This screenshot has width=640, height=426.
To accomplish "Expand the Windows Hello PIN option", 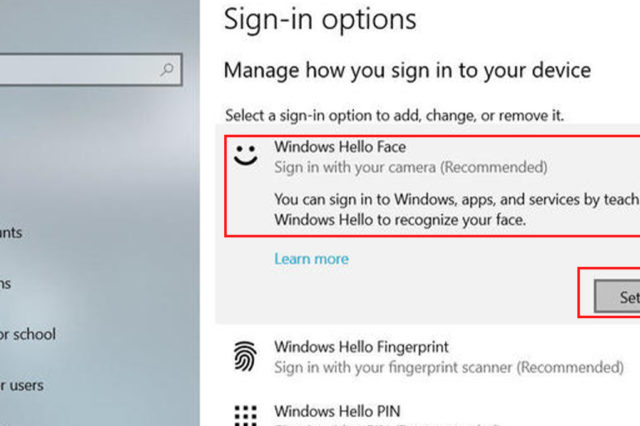I will pyautogui.click(x=337, y=411).
